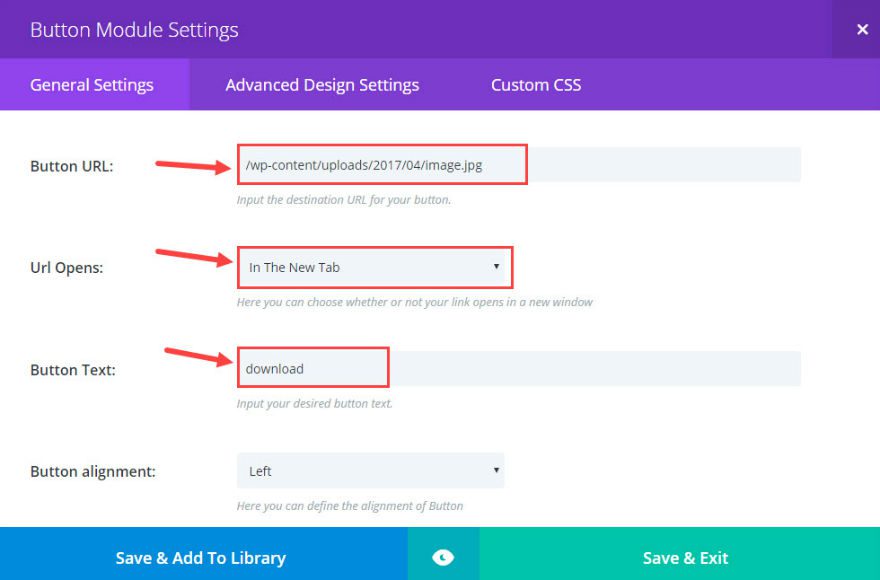This screenshot has width=880, height=580.
Task: Click the Button alignment label
Action: pyautogui.click(x=93, y=471)
